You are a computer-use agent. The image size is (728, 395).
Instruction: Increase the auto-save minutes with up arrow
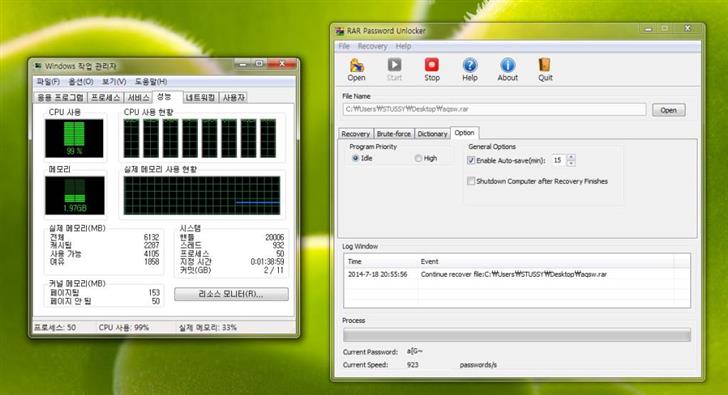point(571,157)
